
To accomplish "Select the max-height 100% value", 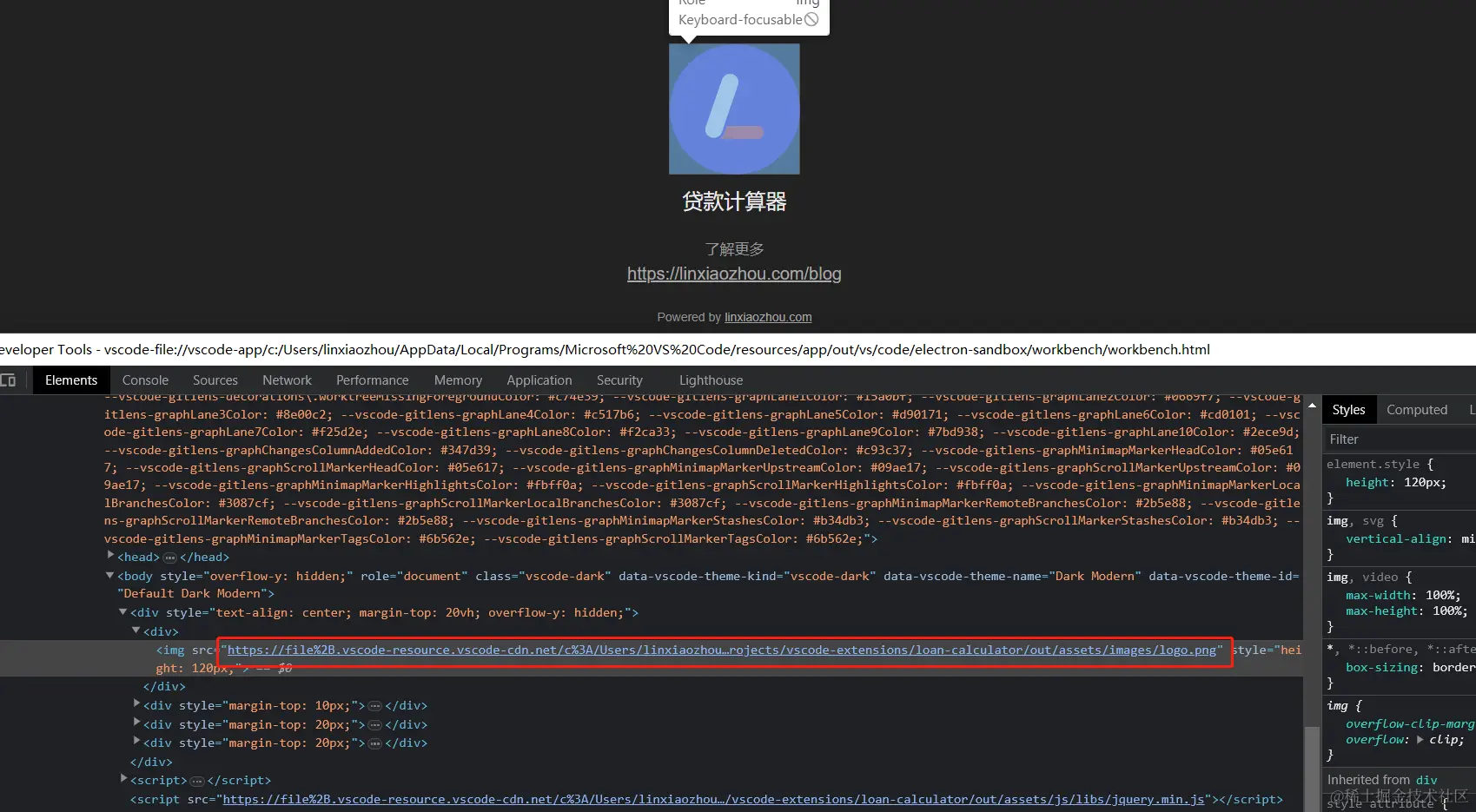I will [1449, 611].
